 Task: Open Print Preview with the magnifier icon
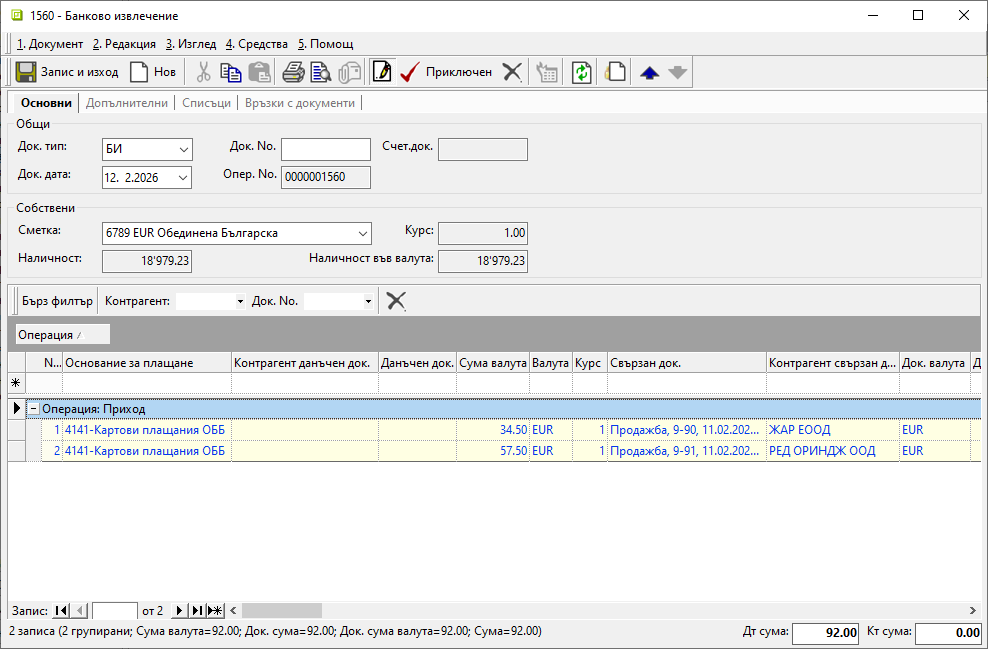[x=320, y=72]
